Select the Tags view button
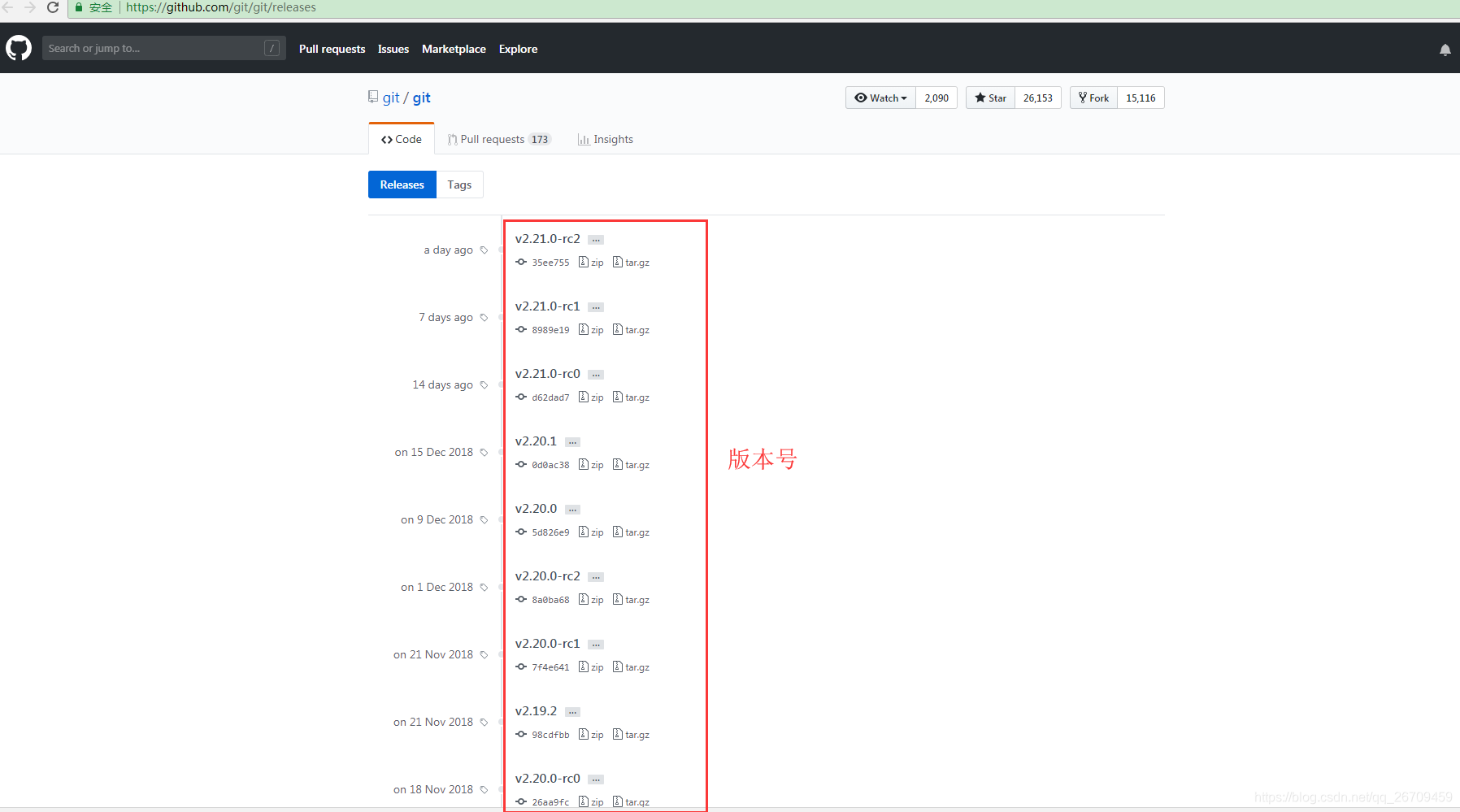The image size is (1460, 812). click(x=459, y=185)
